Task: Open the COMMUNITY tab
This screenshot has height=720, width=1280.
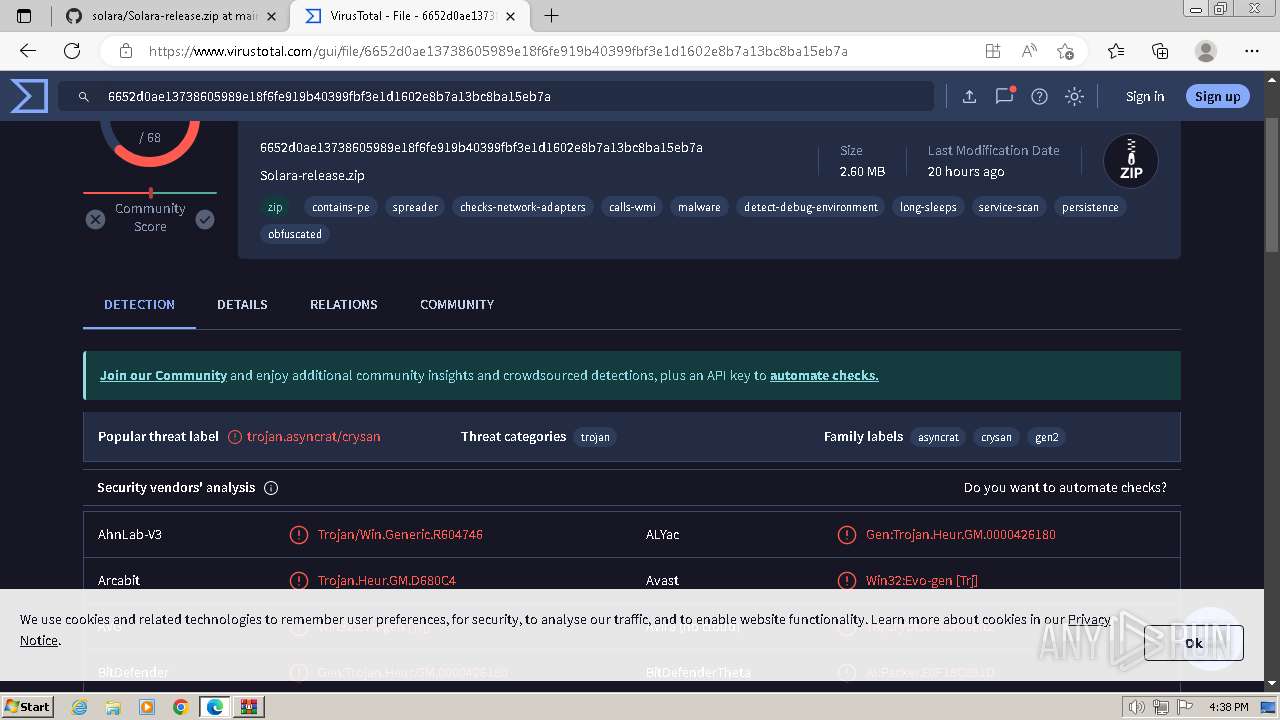Action: coord(457,304)
